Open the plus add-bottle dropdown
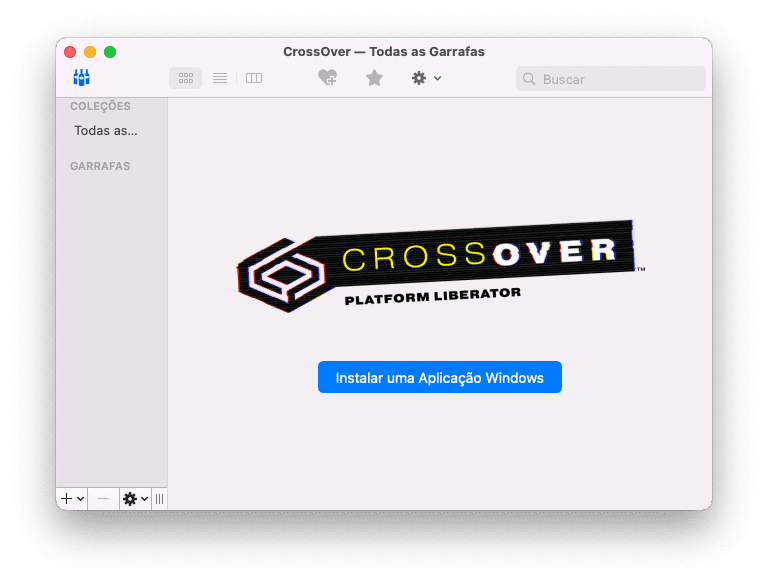The width and height of the screenshot is (768, 584). point(72,499)
